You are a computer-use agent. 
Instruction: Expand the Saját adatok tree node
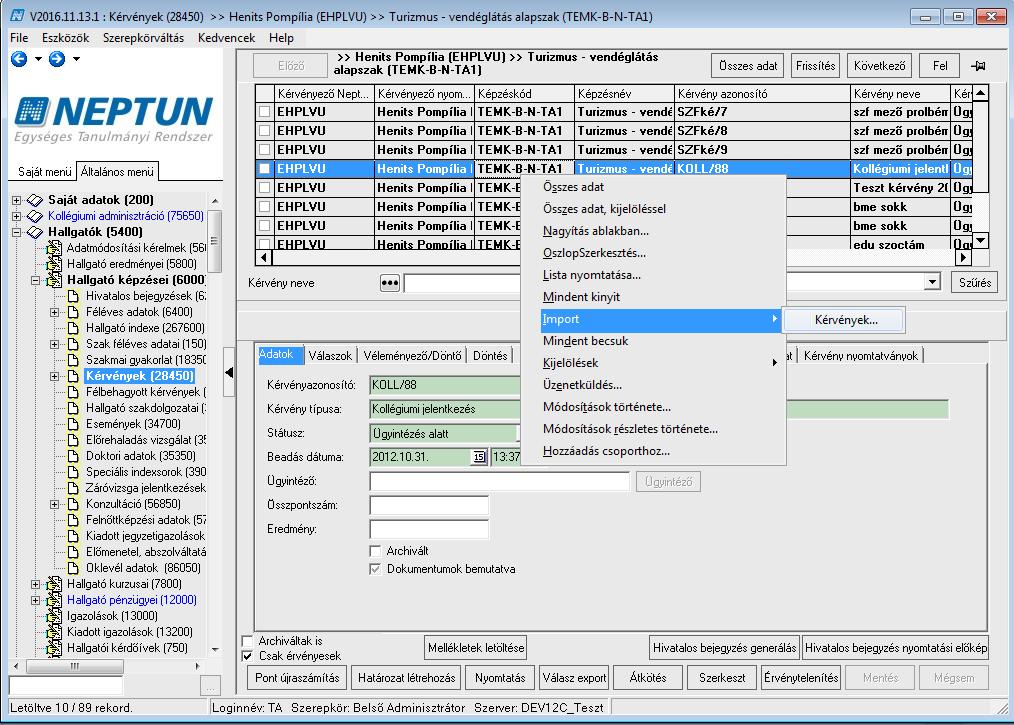pos(17,200)
